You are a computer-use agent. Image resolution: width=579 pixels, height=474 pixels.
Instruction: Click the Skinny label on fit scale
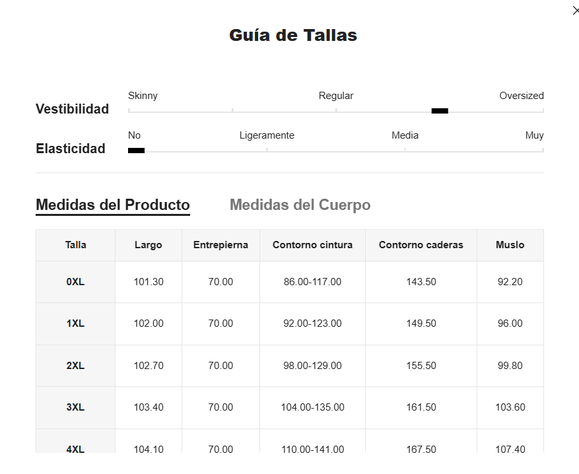click(143, 96)
